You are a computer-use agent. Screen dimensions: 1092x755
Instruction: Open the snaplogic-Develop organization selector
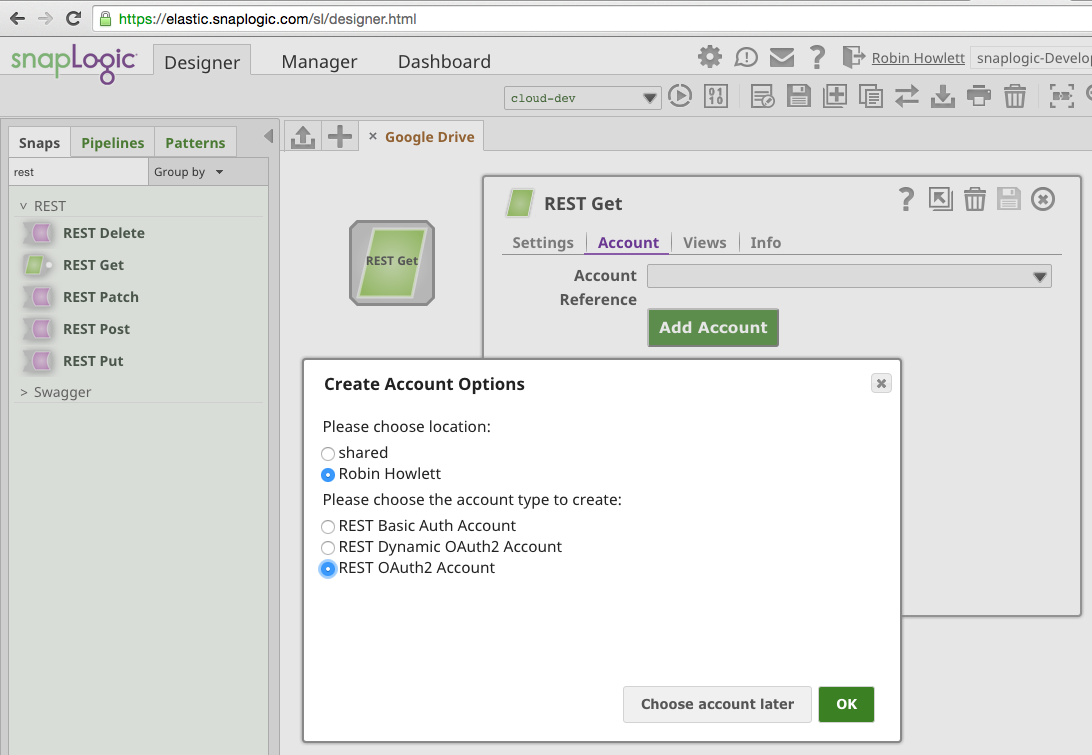coord(1031,58)
